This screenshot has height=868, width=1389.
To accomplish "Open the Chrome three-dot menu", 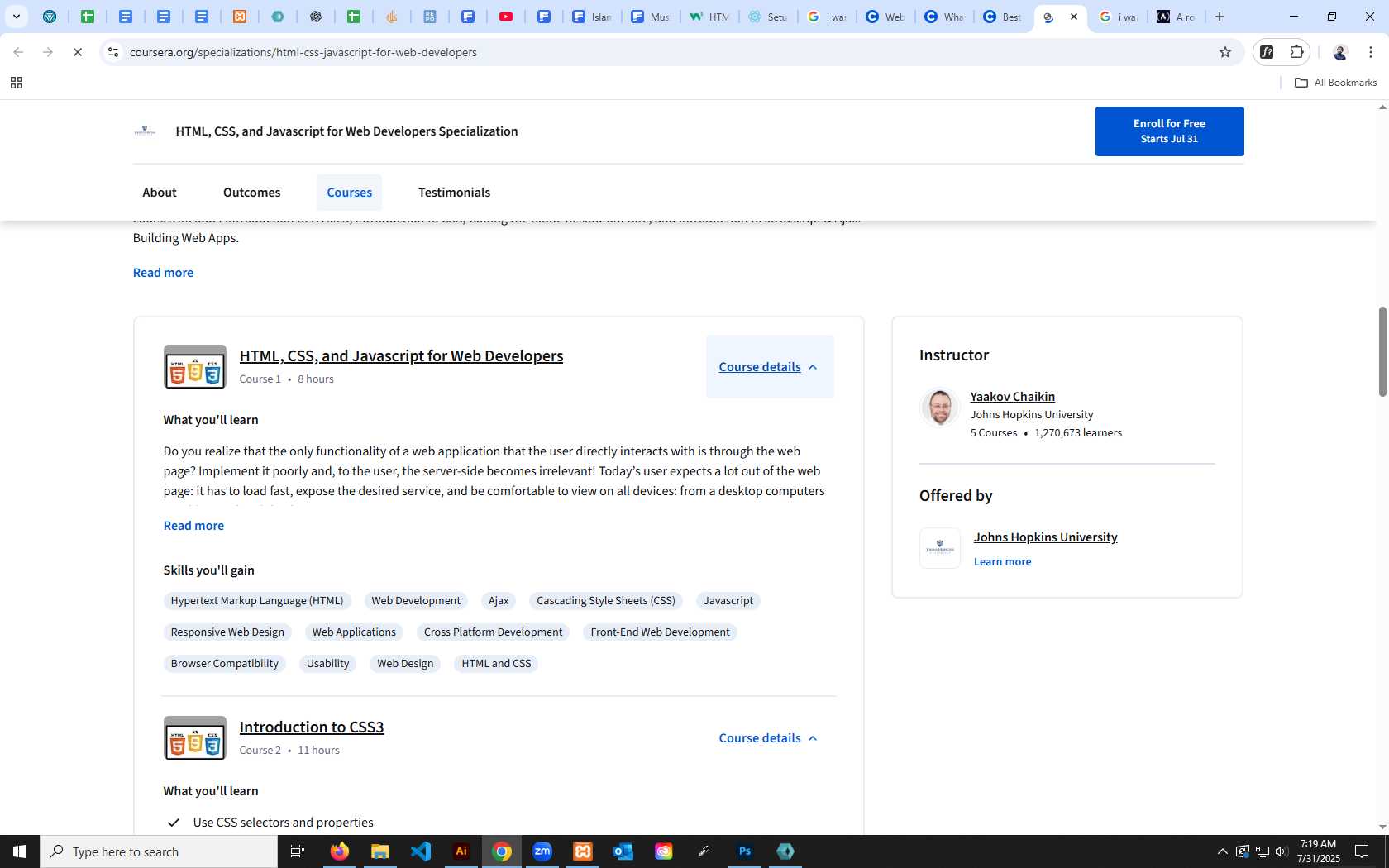I will 1371,52.
